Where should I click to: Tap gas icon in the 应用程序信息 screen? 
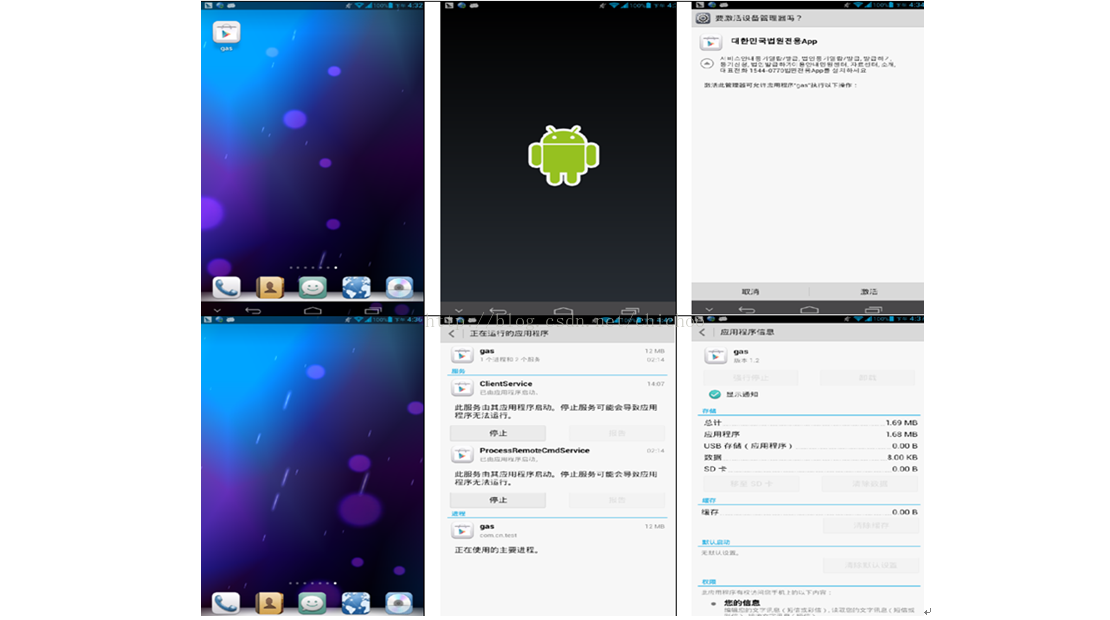(716, 355)
